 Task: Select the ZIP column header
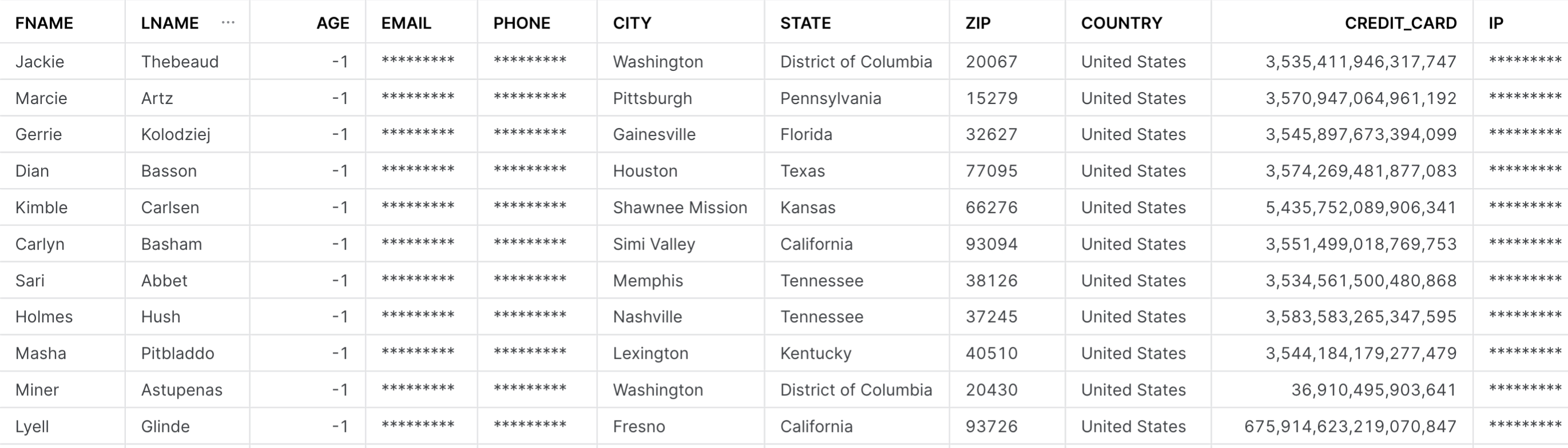pyautogui.click(x=977, y=23)
